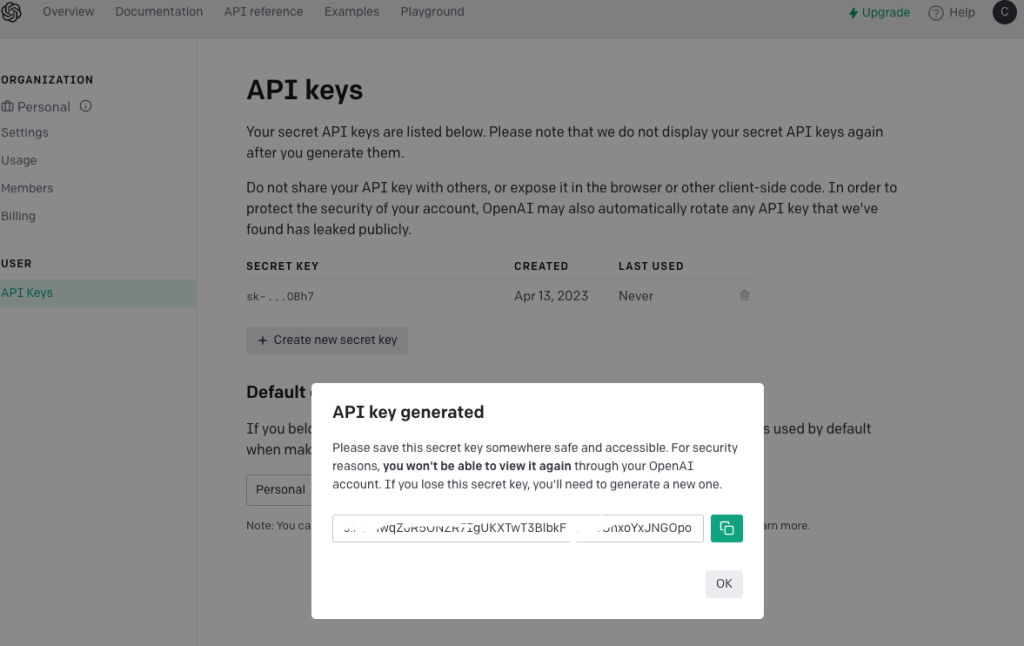Image resolution: width=1024 pixels, height=646 pixels.
Task: Go to the Playground tab
Action: click(432, 12)
